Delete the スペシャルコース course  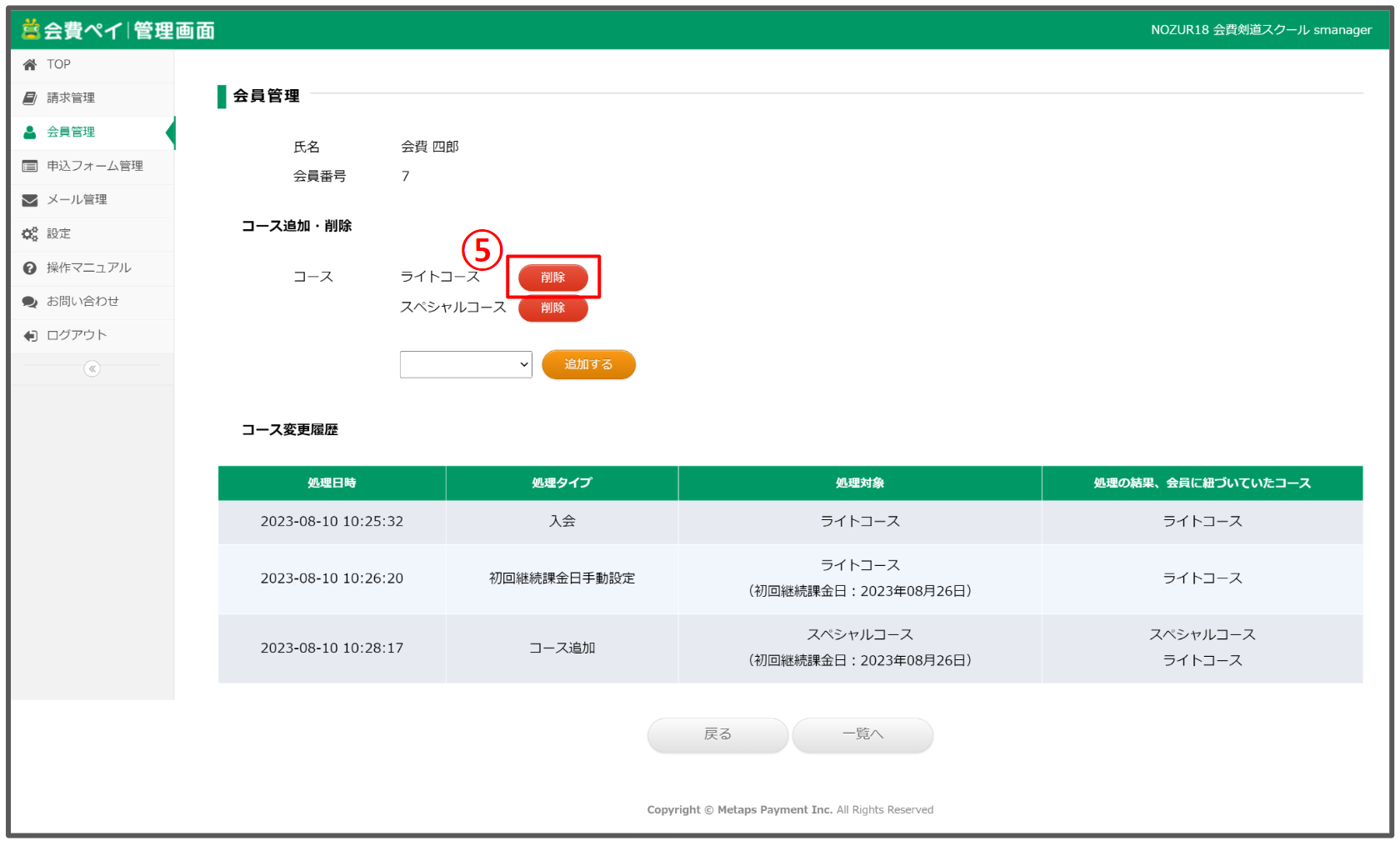click(x=552, y=308)
